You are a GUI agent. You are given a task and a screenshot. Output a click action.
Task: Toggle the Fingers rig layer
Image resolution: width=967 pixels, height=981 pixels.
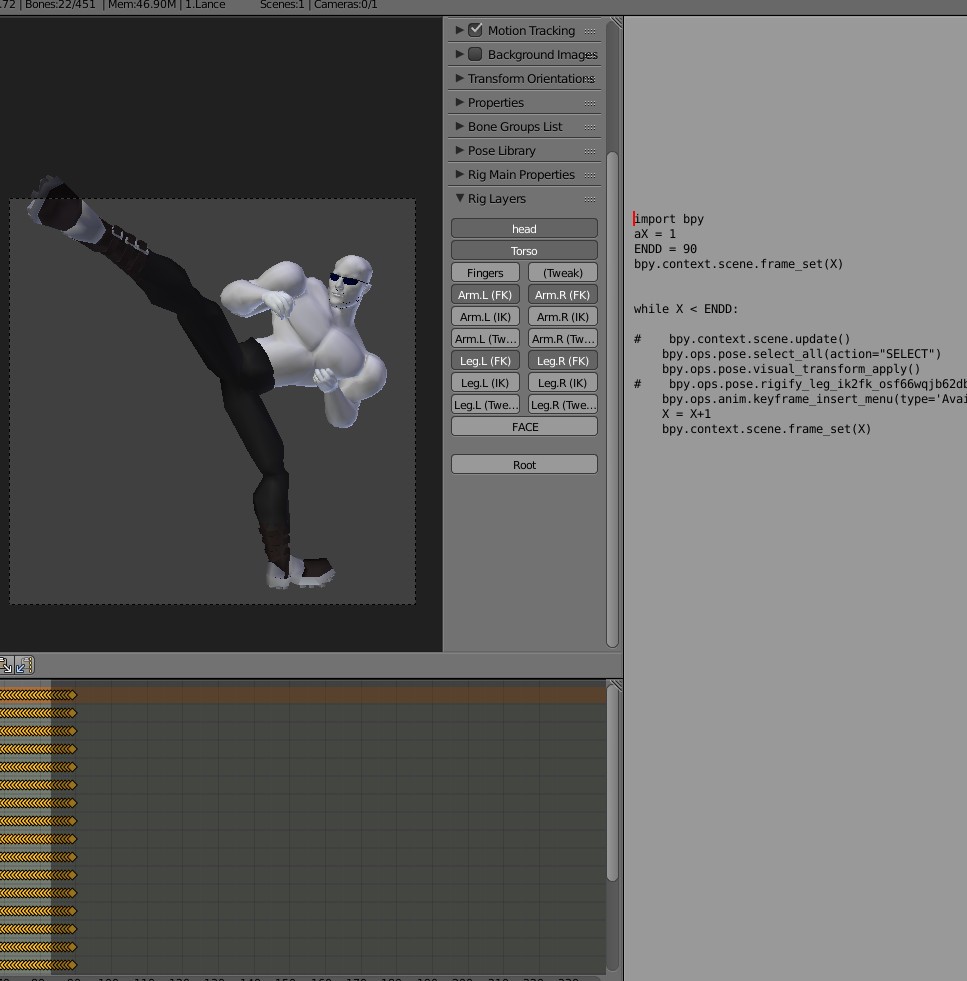tap(485, 272)
